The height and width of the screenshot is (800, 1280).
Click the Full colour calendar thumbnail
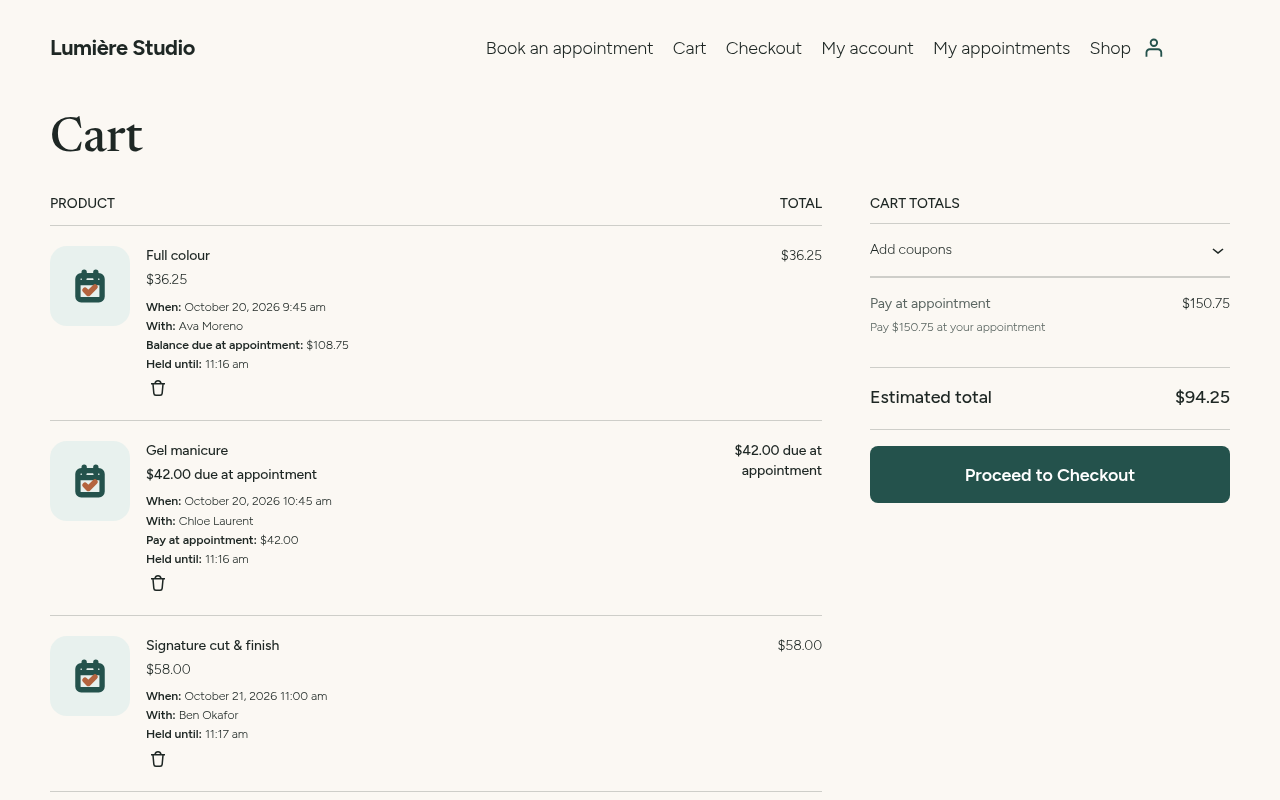tap(90, 286)
